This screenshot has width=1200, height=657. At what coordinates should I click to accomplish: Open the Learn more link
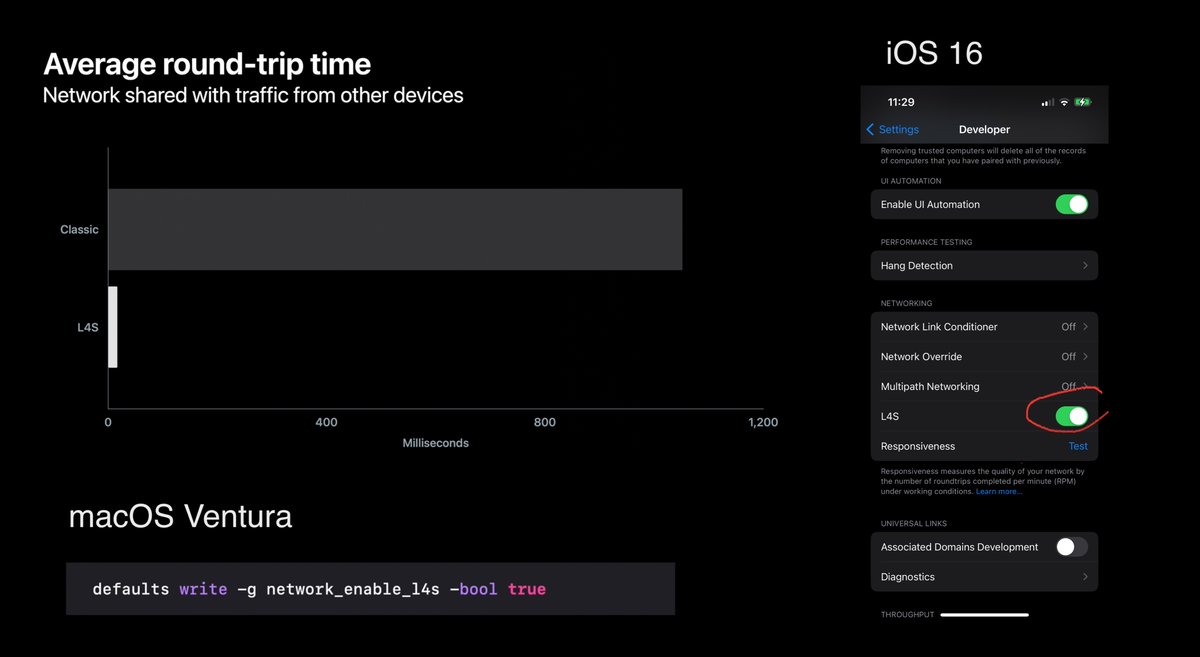(999, 490)
